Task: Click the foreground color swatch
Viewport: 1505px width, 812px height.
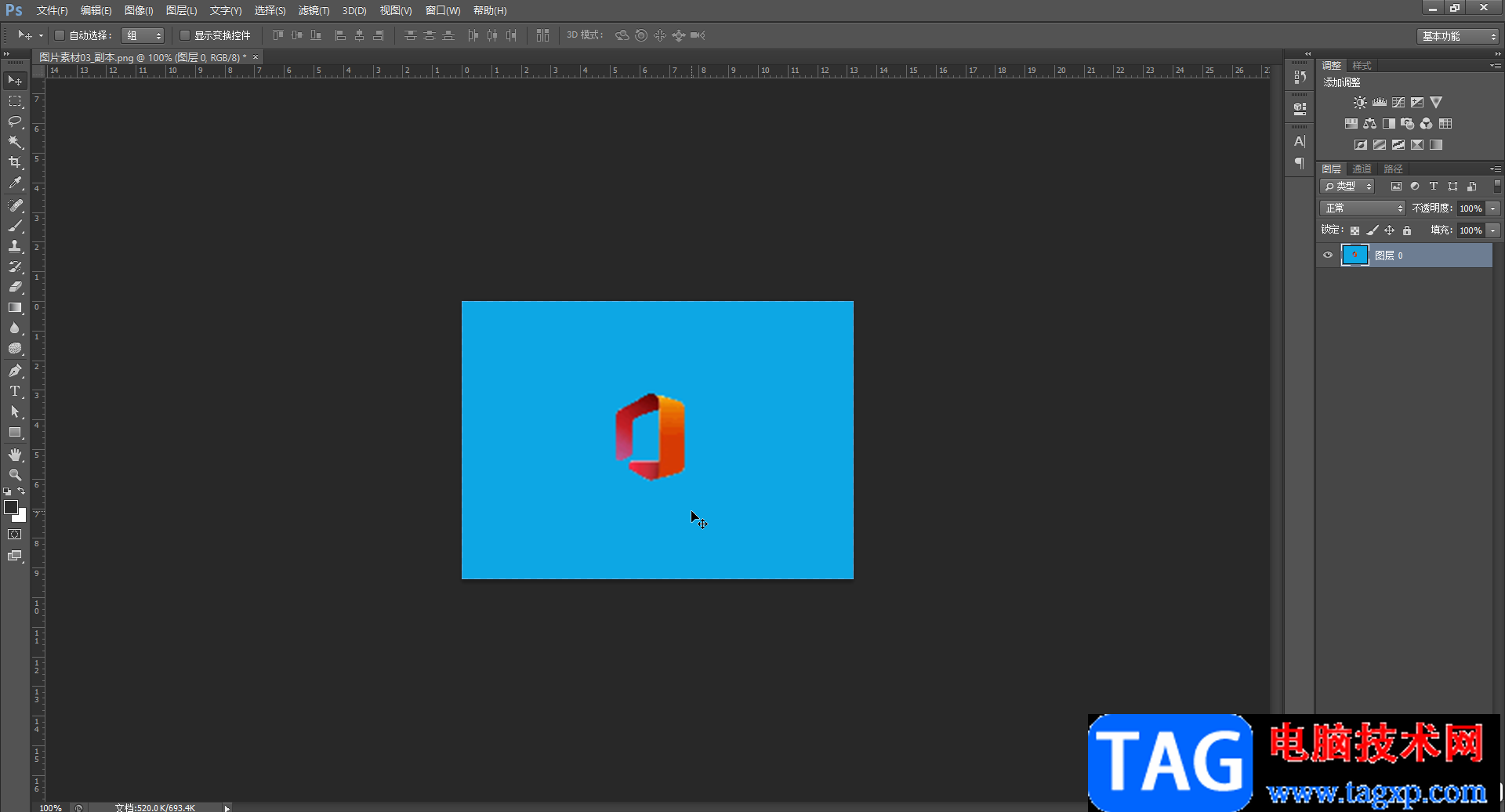Action: tap(10, 508)
